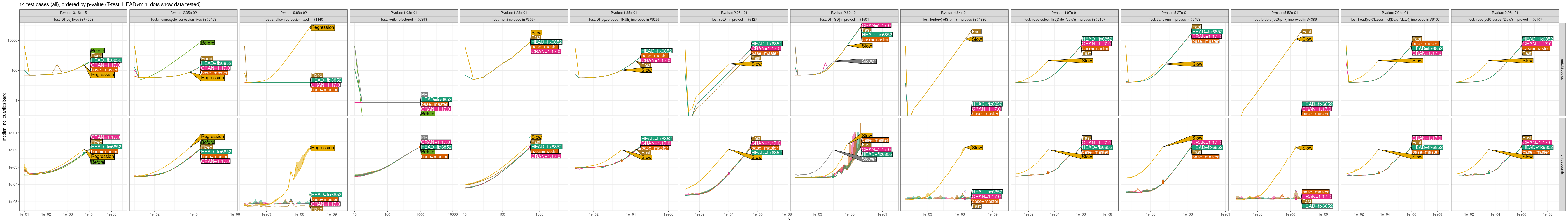The height and width of the screenshot is (224, 1568).
Task: Select the 'setDT improved in #5427' header
Action: [734, 20]
